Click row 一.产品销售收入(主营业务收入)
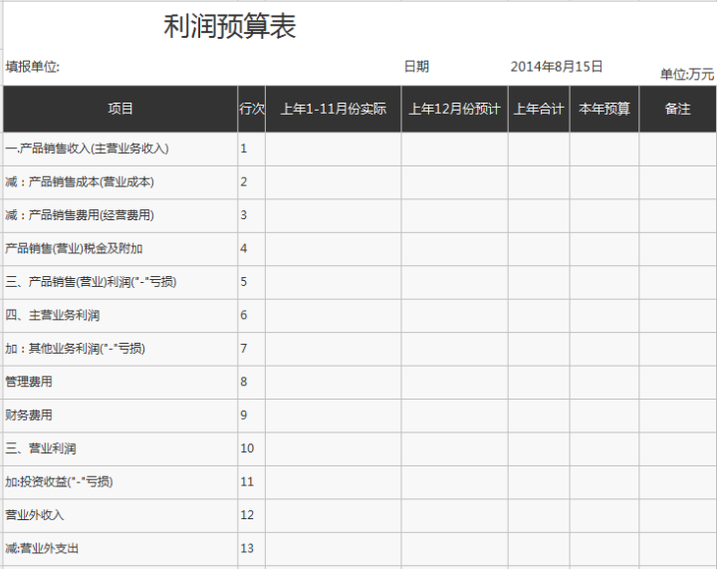This screenshot has width=720, height=569. pyautogui.click(x=120, y=149)
